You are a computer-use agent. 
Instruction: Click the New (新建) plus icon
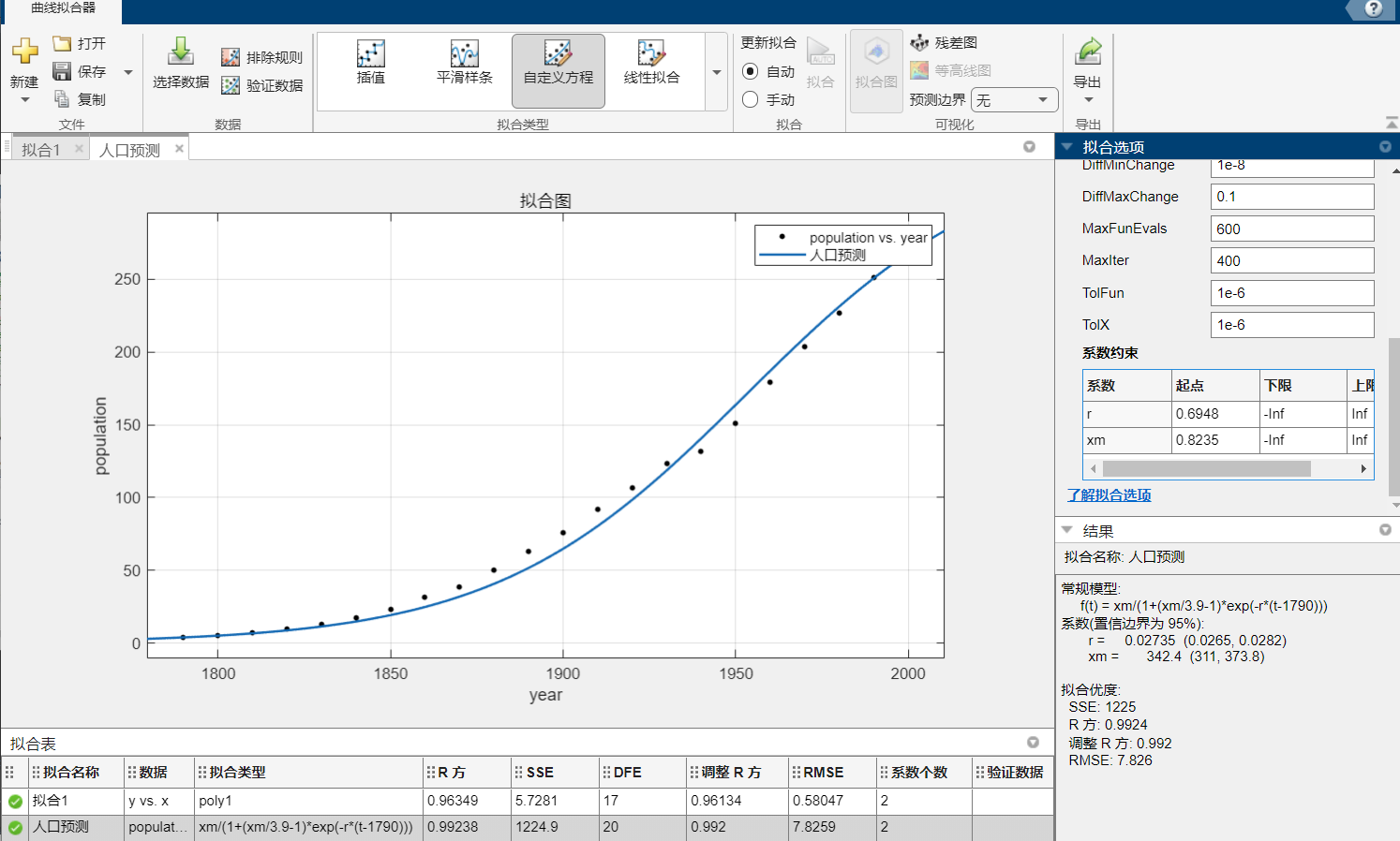[24, 52]
